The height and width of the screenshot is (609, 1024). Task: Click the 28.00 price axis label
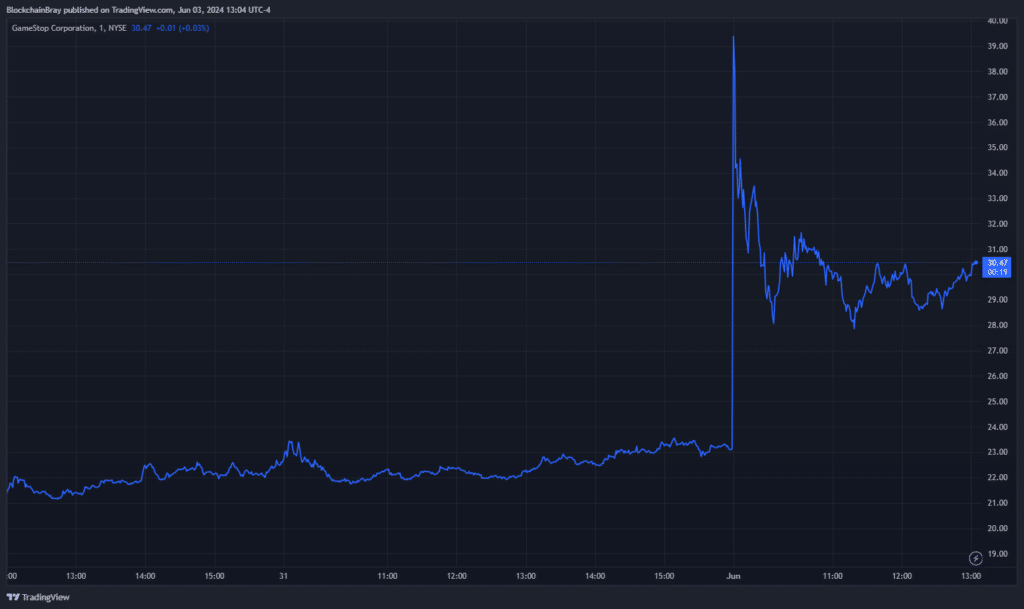tap(997, 325)
